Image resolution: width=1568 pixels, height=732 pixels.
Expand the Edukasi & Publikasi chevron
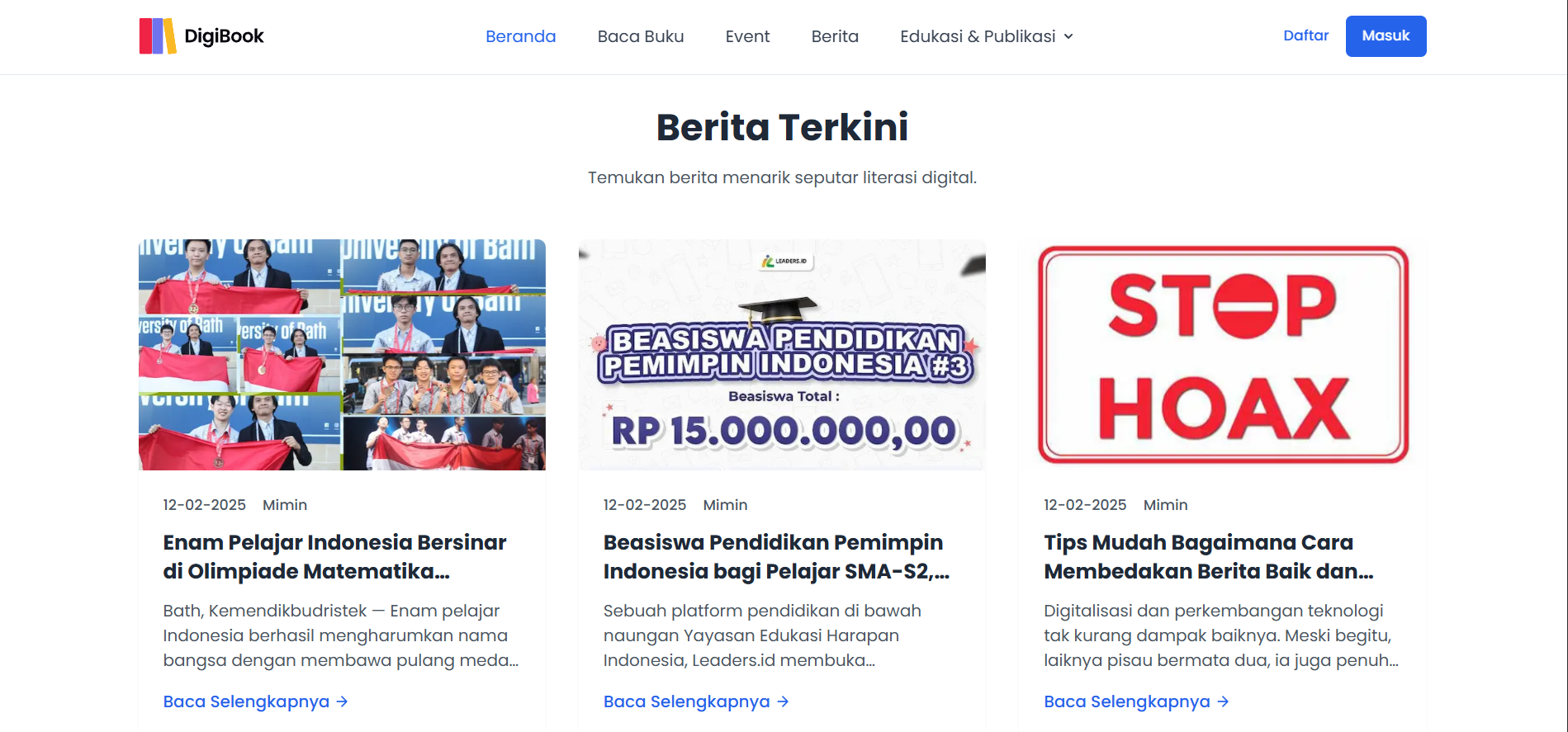[1068, 36]
